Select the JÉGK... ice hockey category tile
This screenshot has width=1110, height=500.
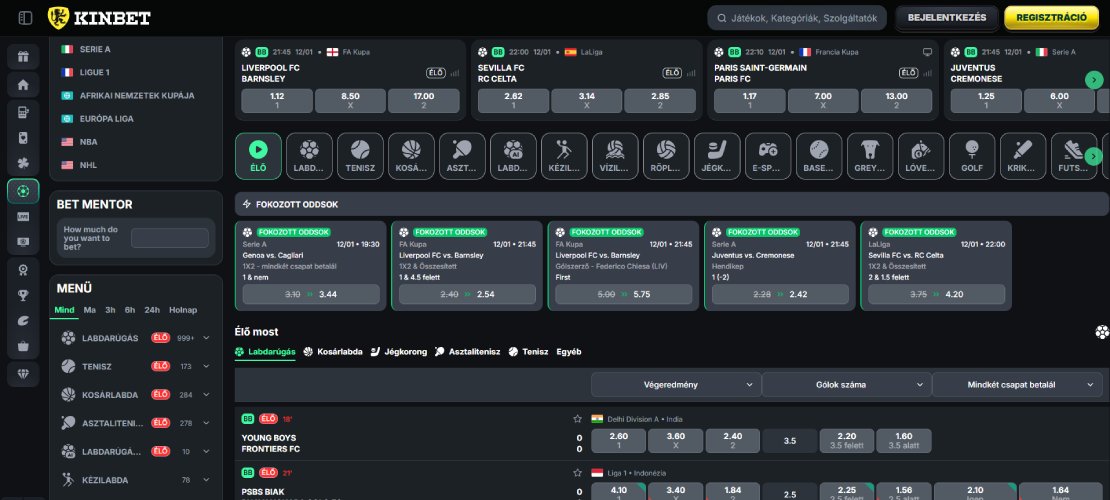click(x=717, y=156)
